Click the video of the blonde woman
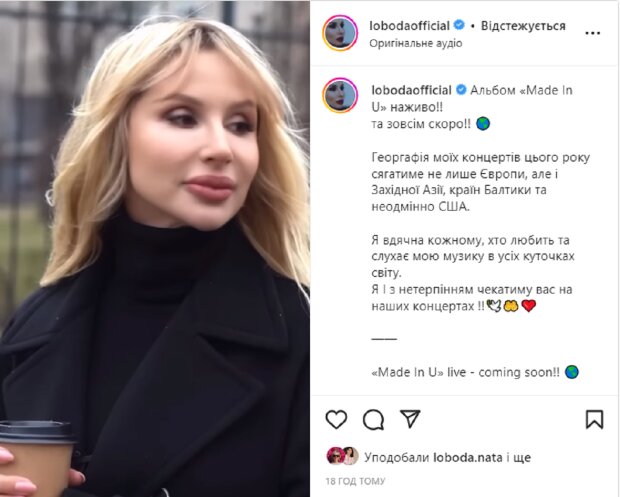 coord(155,248)
